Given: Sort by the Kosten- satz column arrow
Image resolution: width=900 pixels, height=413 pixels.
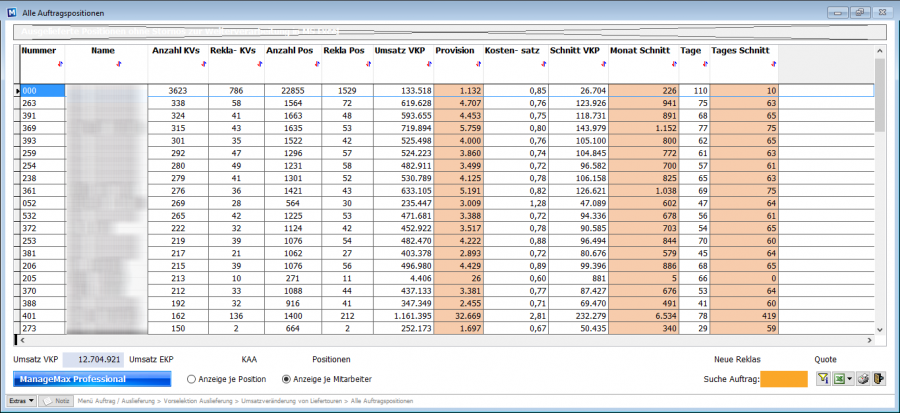Looking at the screenshot, I should (x=543, y=64).
